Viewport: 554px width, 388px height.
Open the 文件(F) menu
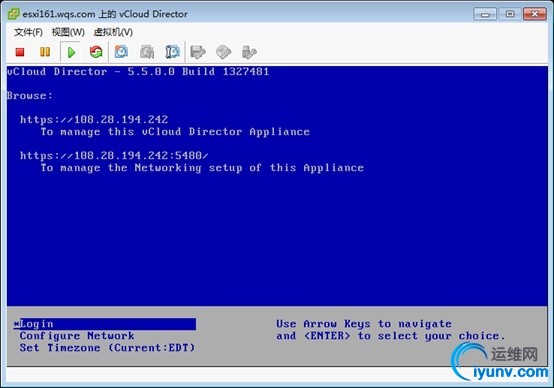coord(28,32)
